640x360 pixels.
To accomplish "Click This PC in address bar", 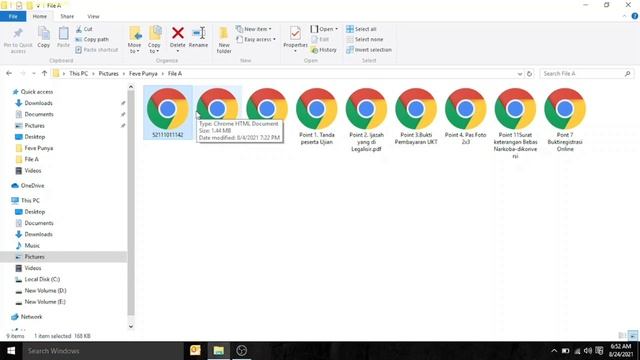I will point(78,73).
